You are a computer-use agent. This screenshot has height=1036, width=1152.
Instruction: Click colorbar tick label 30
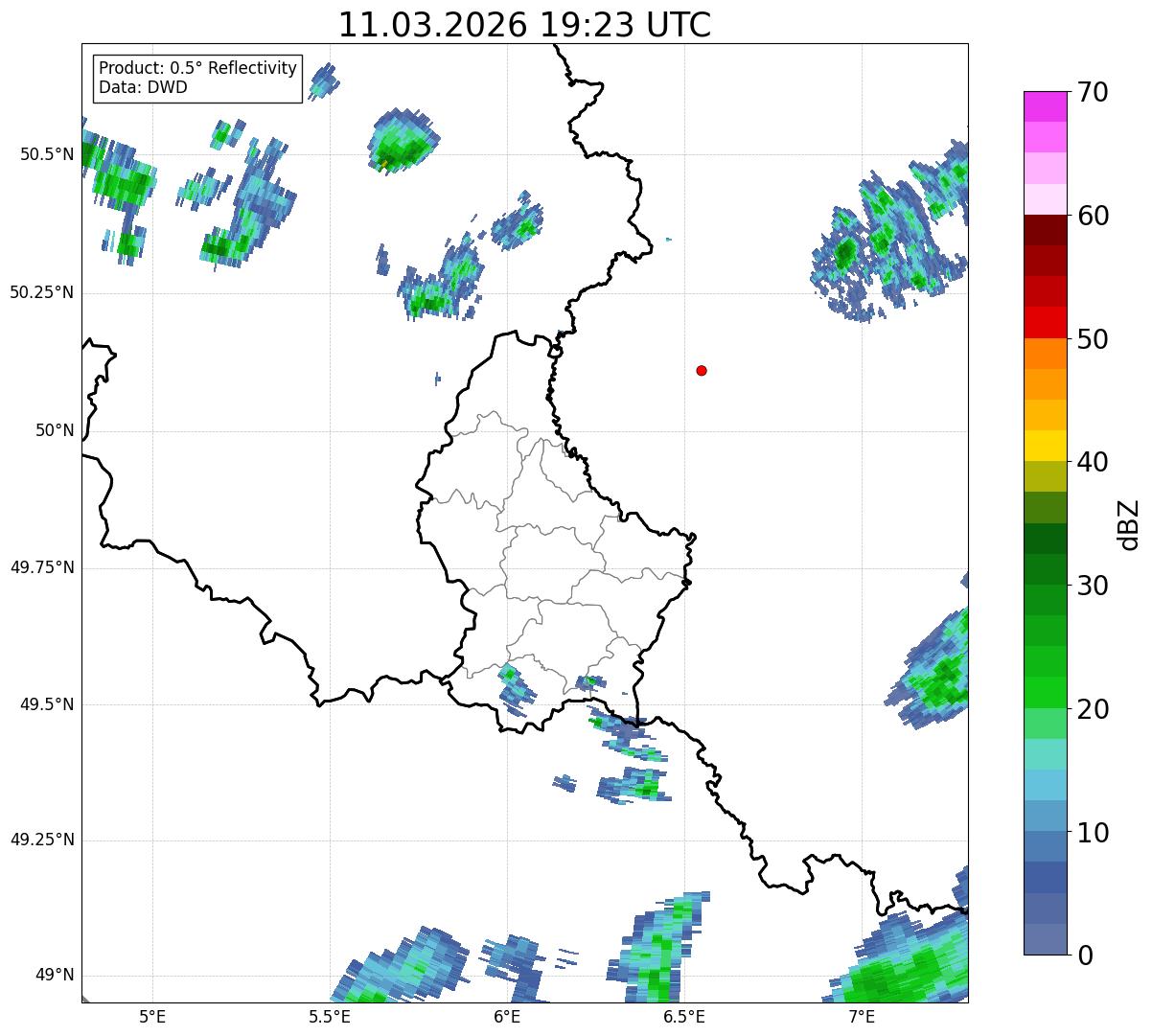coord(1093,586)
